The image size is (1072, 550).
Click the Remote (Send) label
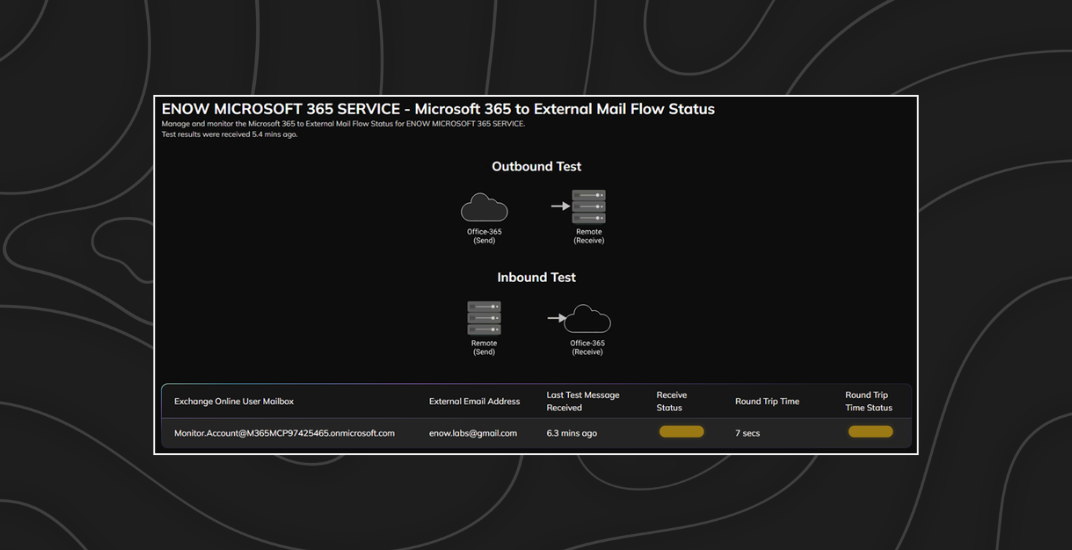point(484,348)
